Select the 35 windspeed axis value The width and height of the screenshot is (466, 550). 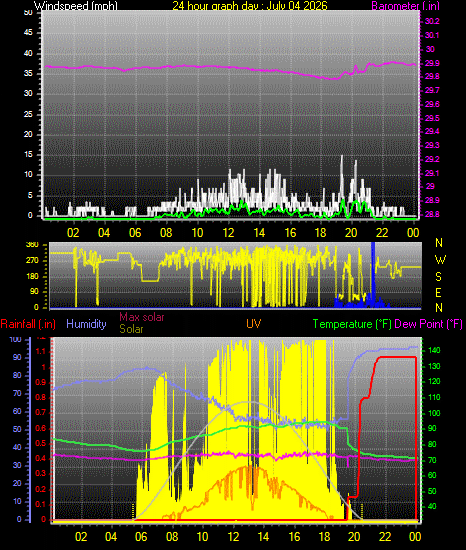(28, 74)
